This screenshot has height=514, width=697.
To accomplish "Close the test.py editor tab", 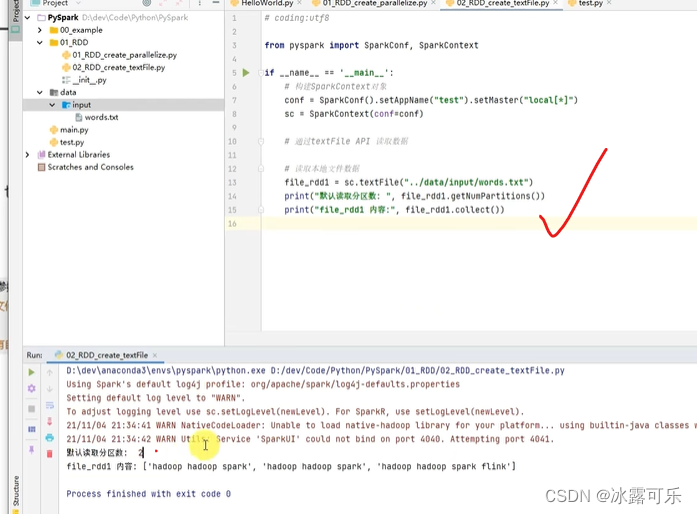I will (x=609, y=3).
